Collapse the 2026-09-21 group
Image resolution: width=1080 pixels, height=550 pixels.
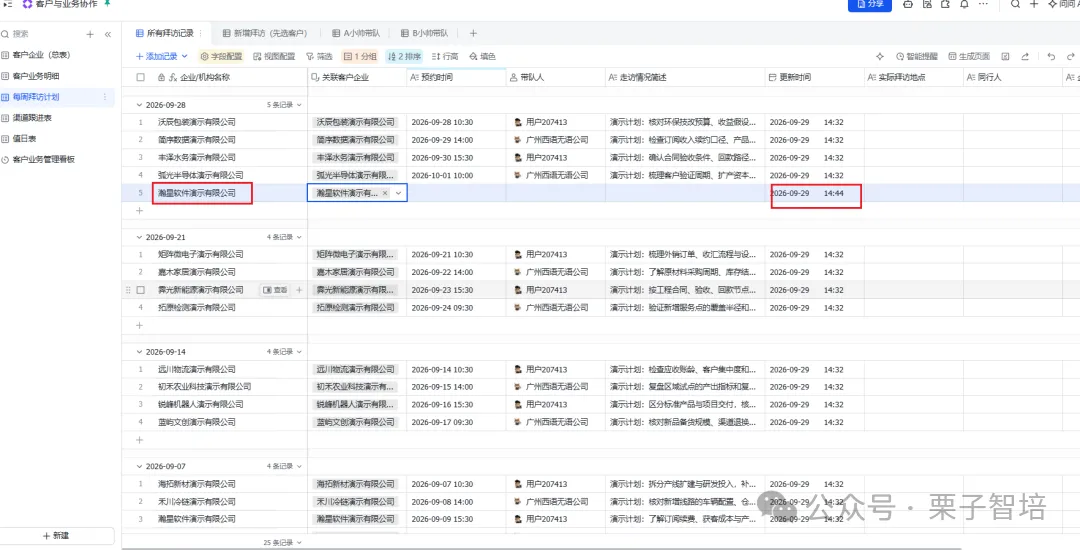pyautogui.click(x=139, y=237)
